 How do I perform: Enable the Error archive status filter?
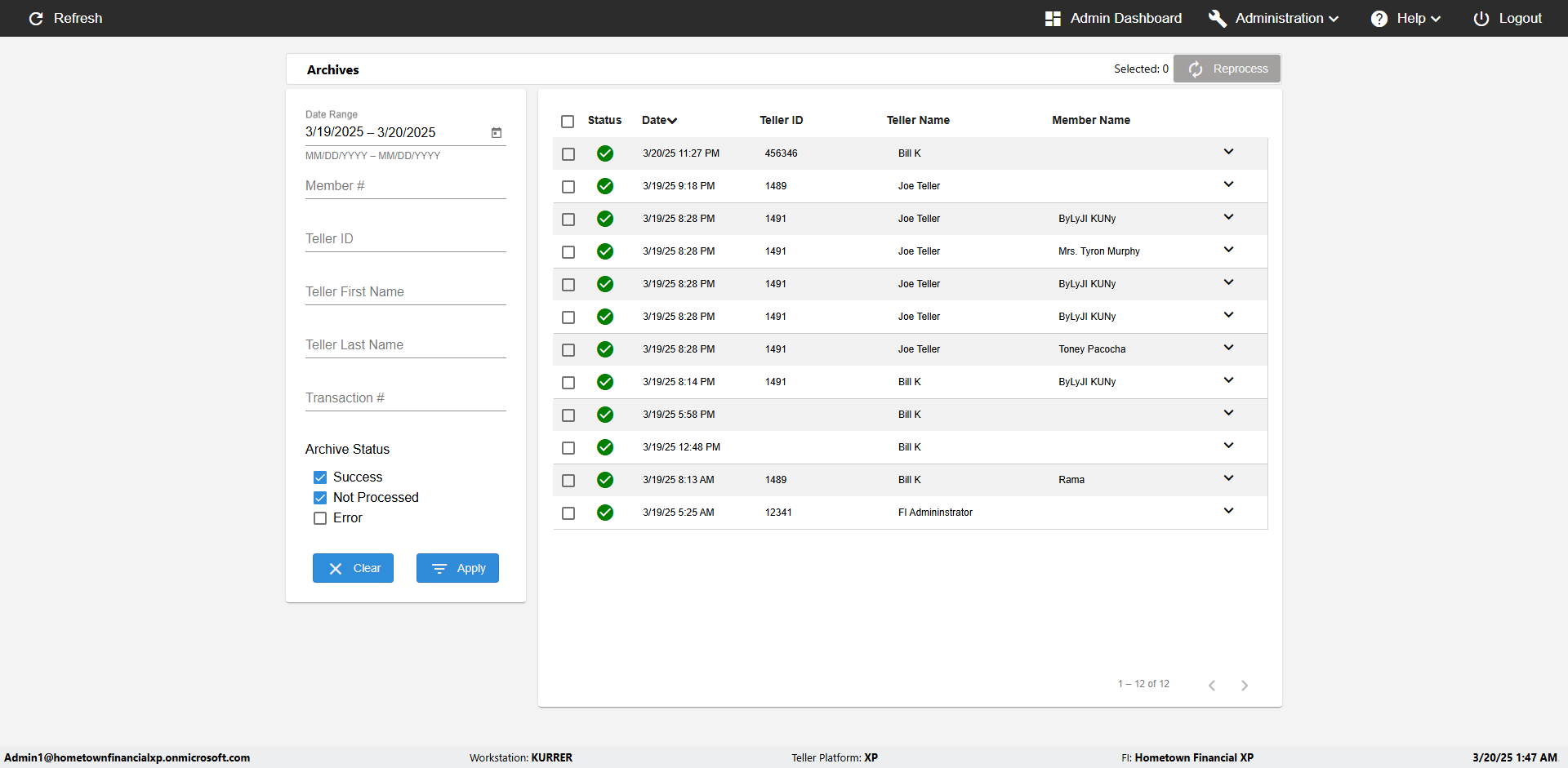point(320,518)
